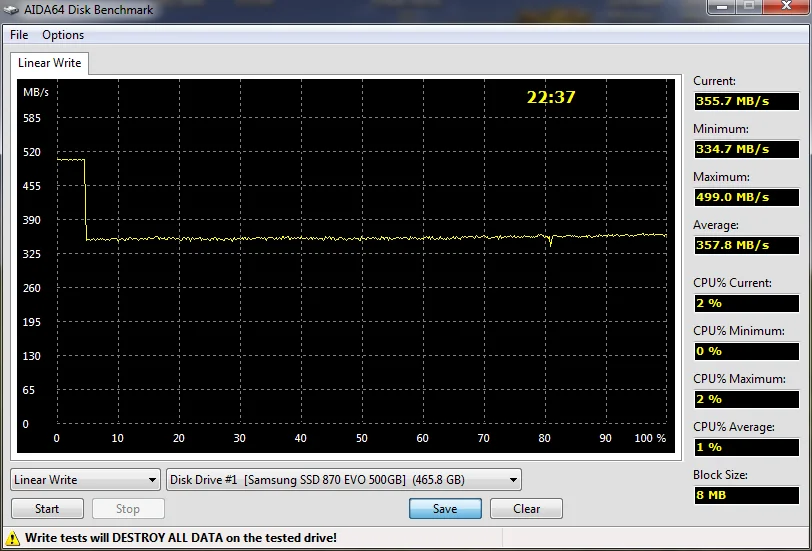Click the Block Size value 8 MB
The image size is (812, 551).
pos(746,495)
